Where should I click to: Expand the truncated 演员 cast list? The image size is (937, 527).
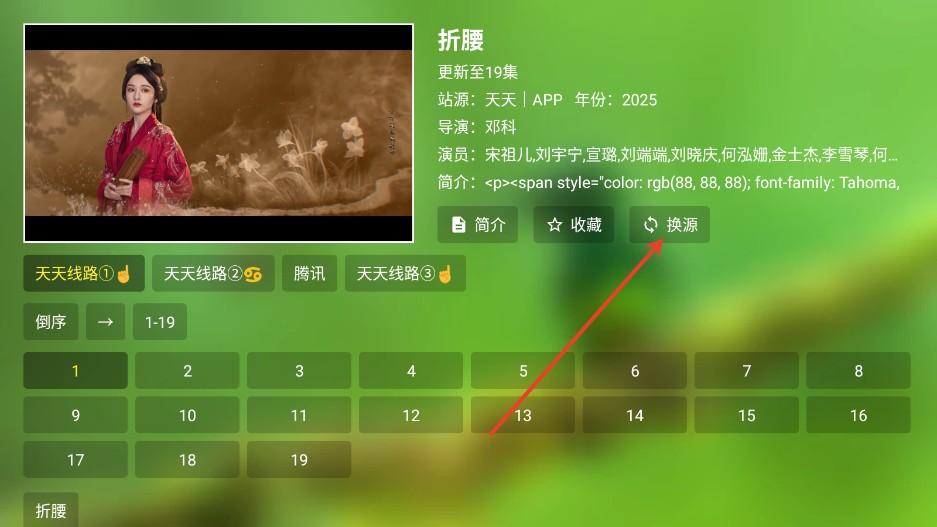tap(690, 155)
